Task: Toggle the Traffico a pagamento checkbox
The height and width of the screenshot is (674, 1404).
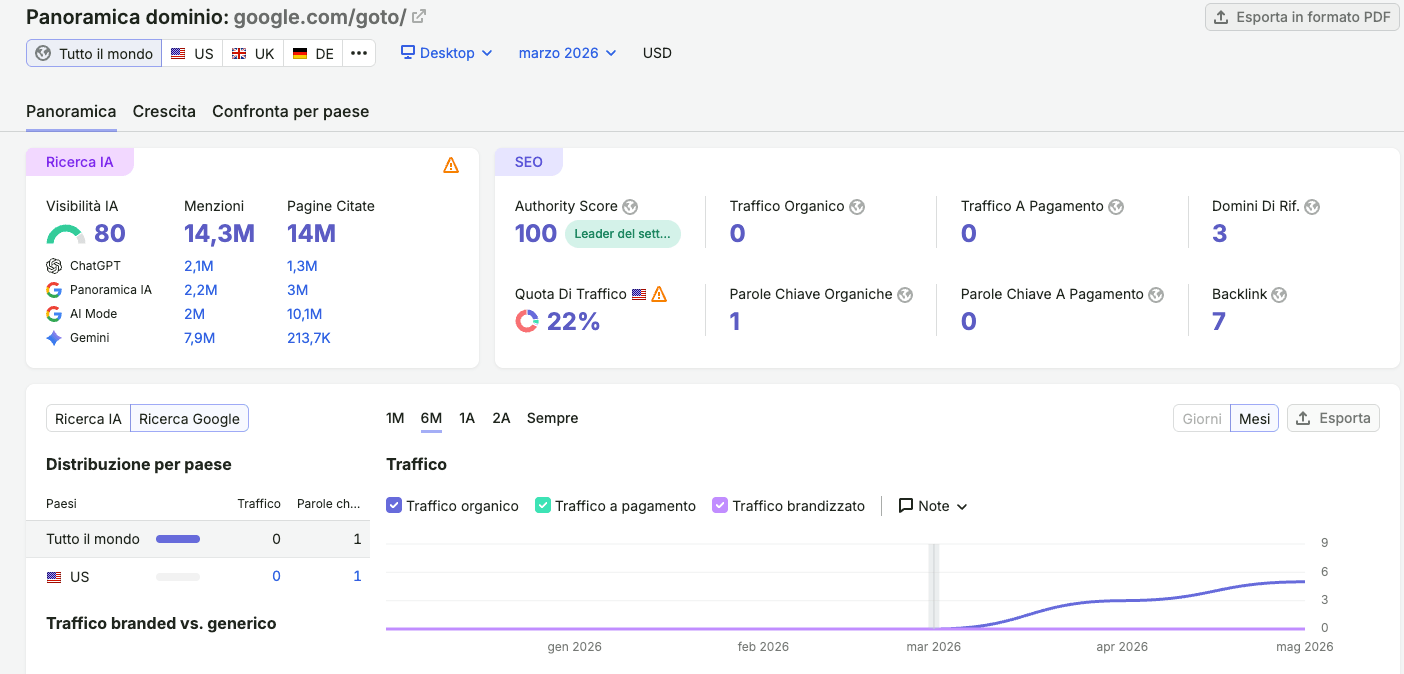Action: coord(543,506)
